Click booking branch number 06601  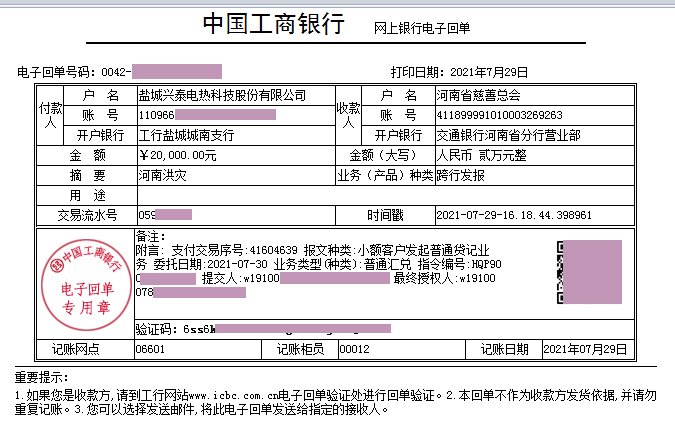[x=150, y=349]
